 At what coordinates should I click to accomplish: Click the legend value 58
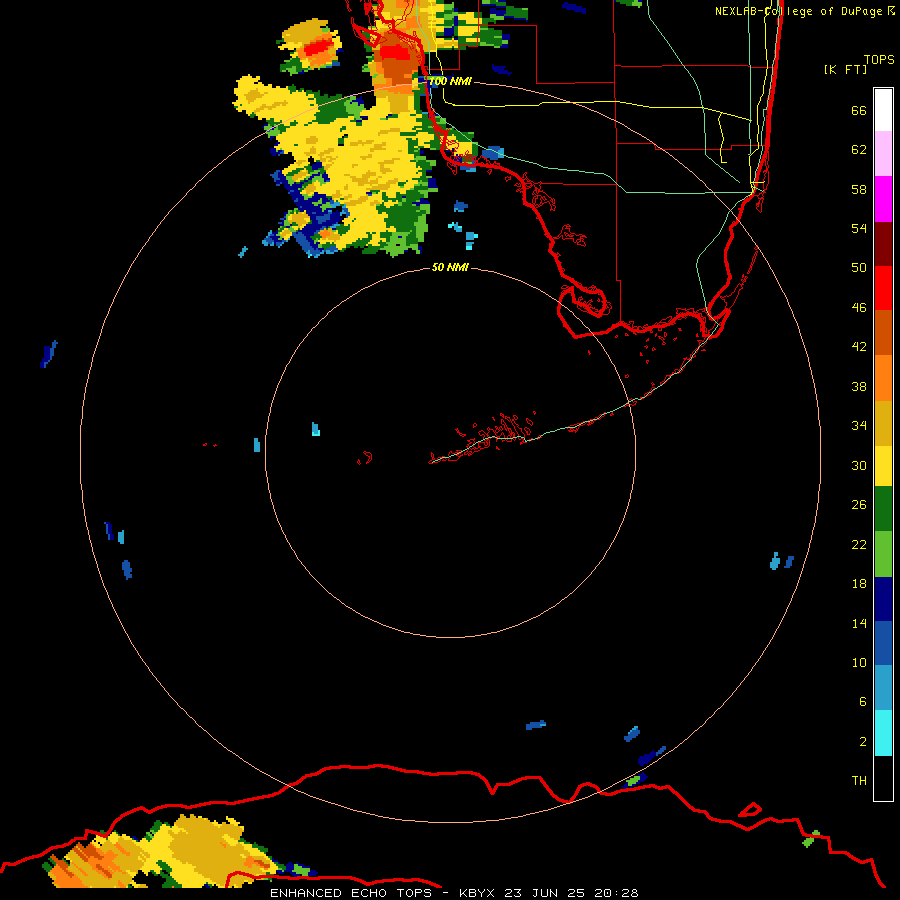859,189
